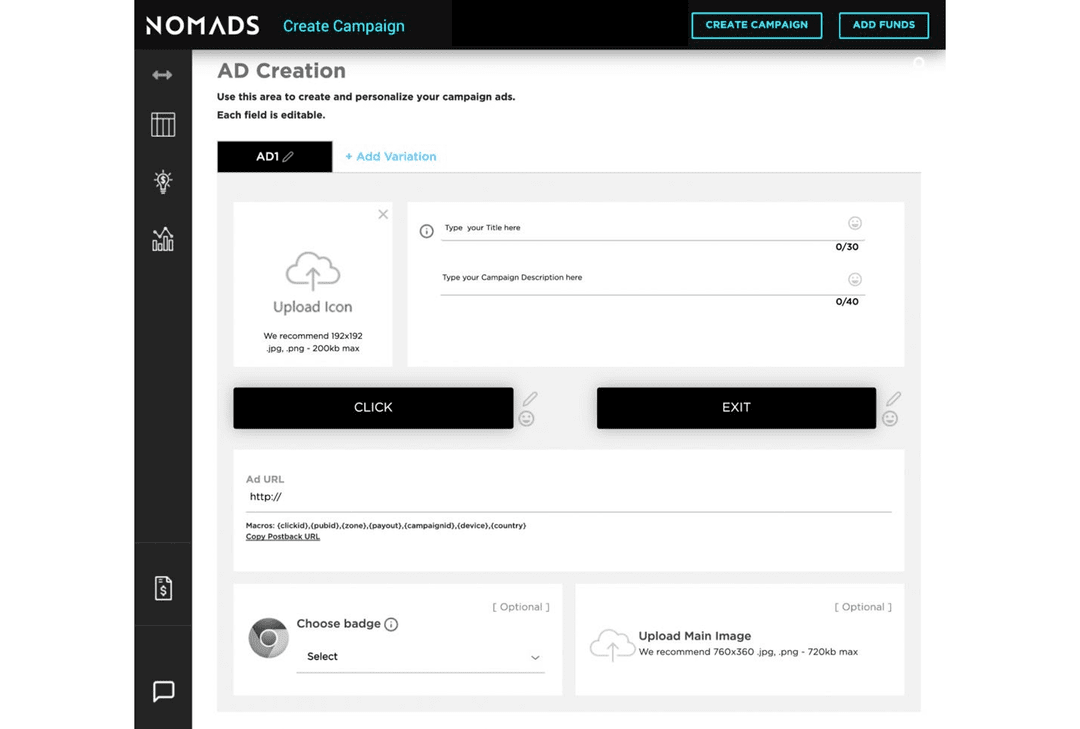Switch to the AD1 tab
Viewport: 1080px width, 729px height.
point(267,156)
